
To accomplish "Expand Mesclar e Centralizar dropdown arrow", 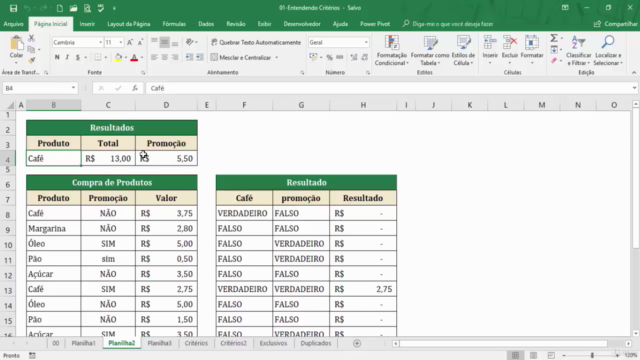I will click(277, 58).
